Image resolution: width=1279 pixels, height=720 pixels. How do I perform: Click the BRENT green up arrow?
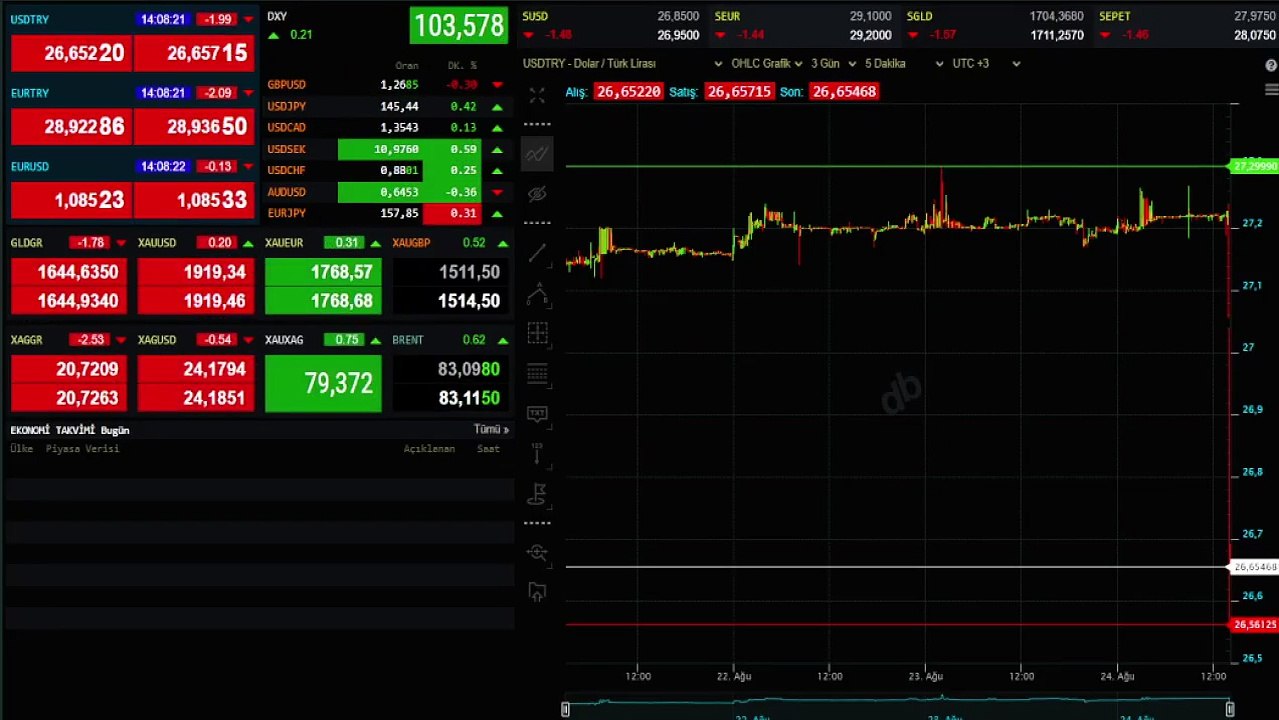502,340
